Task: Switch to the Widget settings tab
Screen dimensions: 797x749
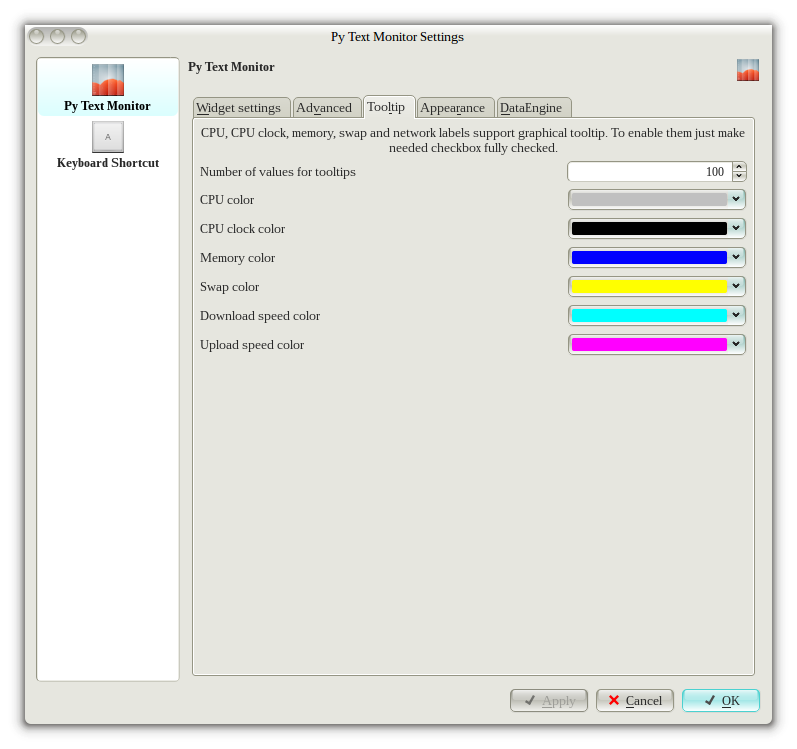Action: (x=240, y=108)
